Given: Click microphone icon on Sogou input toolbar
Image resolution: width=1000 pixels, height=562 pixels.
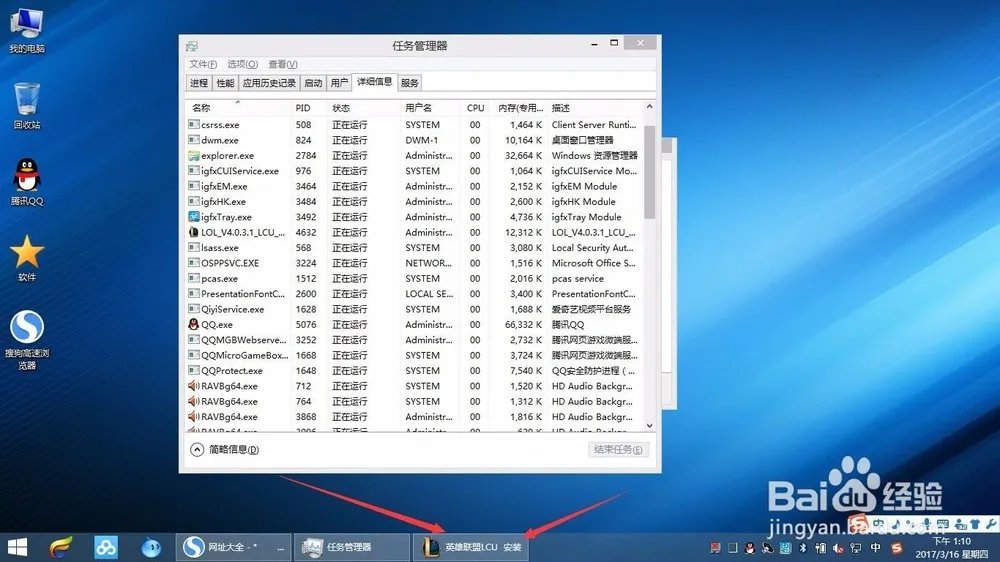Looking at the screenshot, I should 927,524.
